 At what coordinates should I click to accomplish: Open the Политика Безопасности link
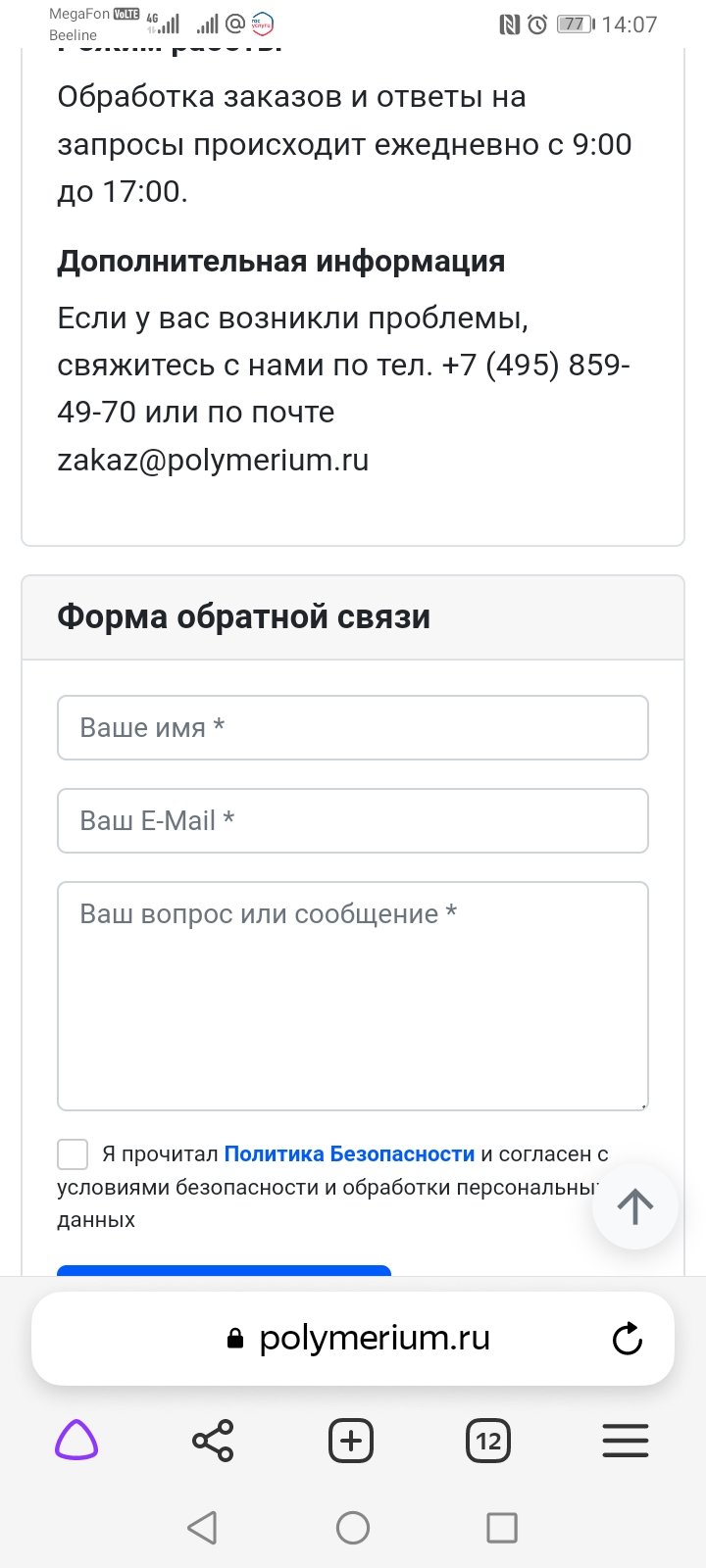(349, 1154)
